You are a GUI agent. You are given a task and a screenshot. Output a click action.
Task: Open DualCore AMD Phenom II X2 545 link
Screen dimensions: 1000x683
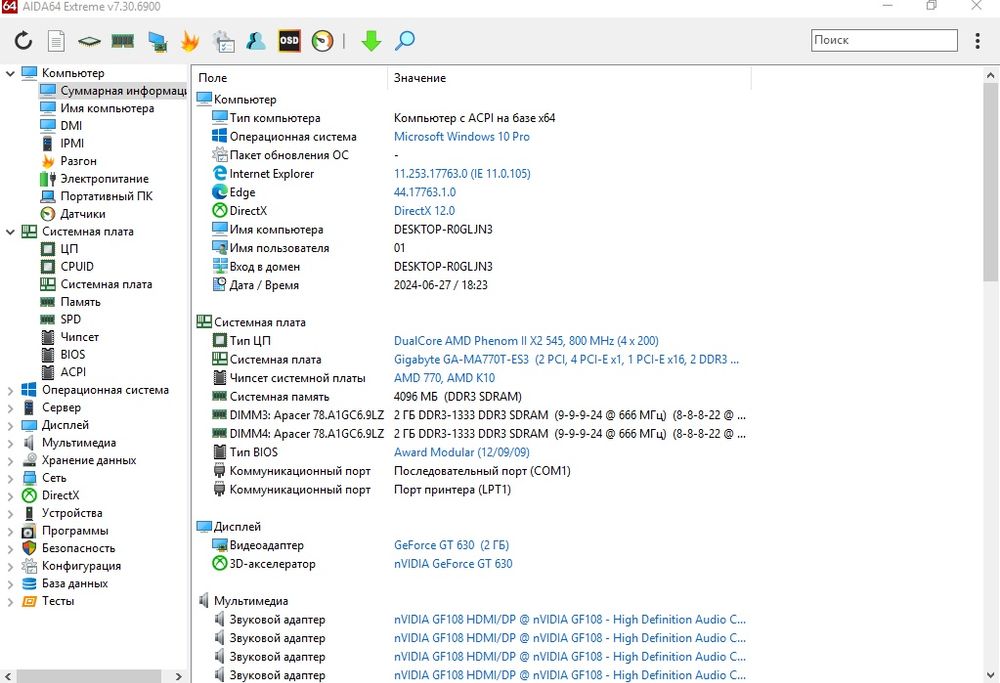point(526,341)
